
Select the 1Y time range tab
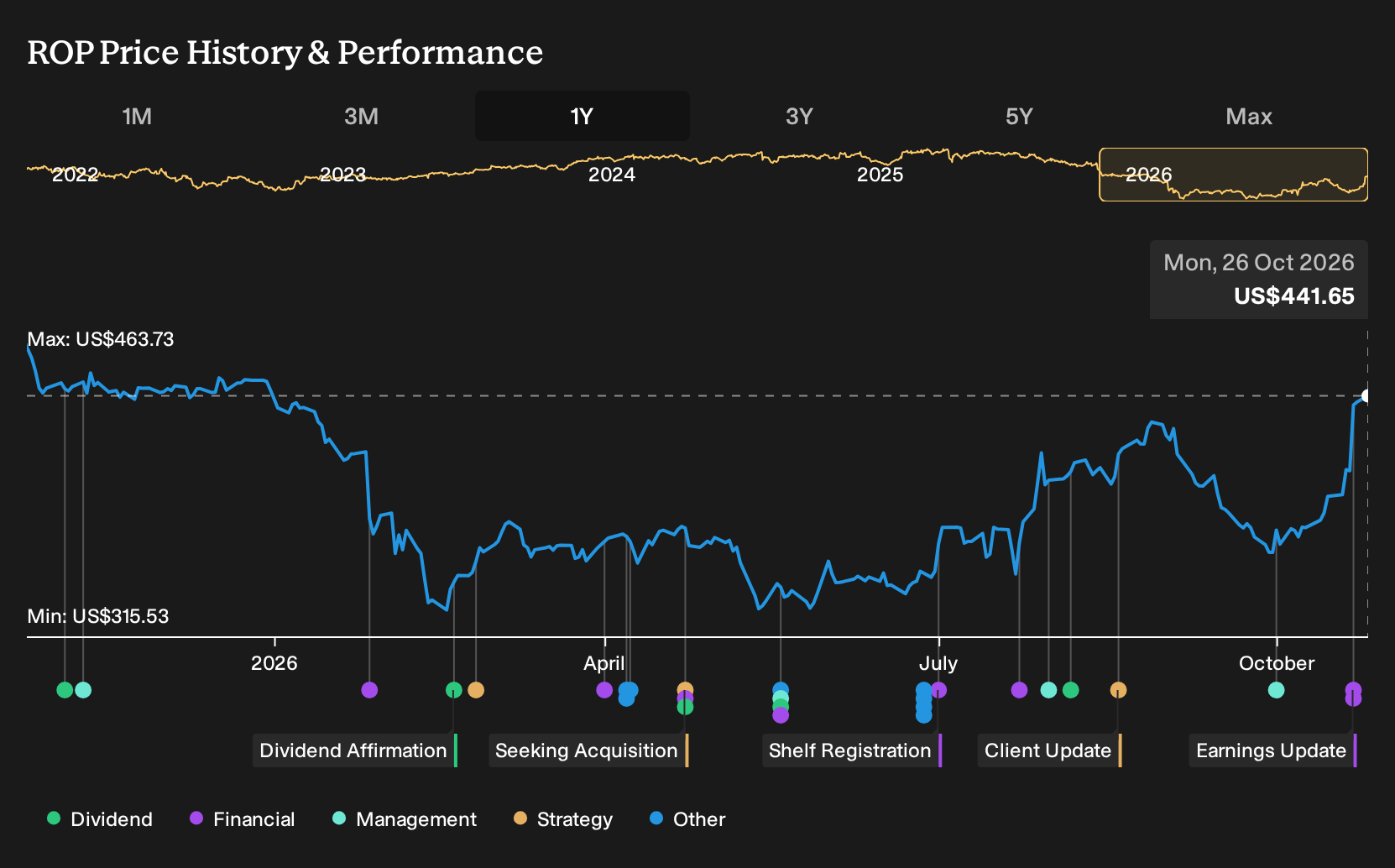[582, 116]
